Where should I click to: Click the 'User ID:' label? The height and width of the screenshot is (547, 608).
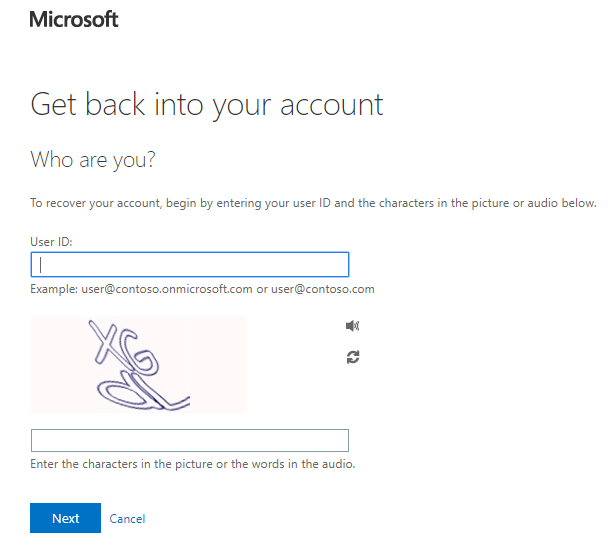click(x=51, y=242)
